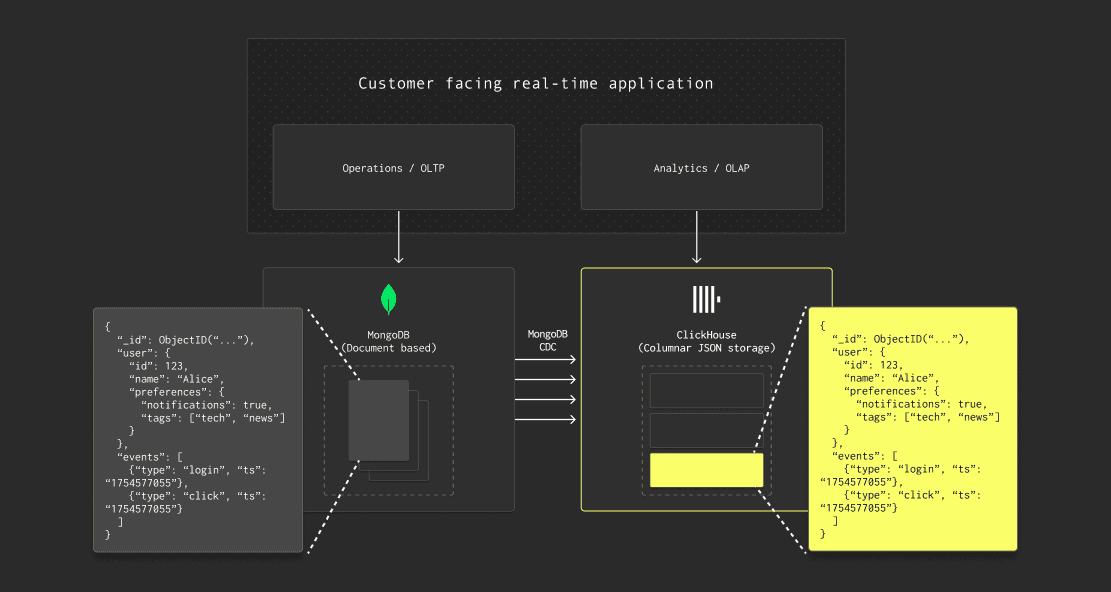
Task: Click the bottommost MongoDB CDC arrow
Action: pyautogui.click(x=547, y=418)
